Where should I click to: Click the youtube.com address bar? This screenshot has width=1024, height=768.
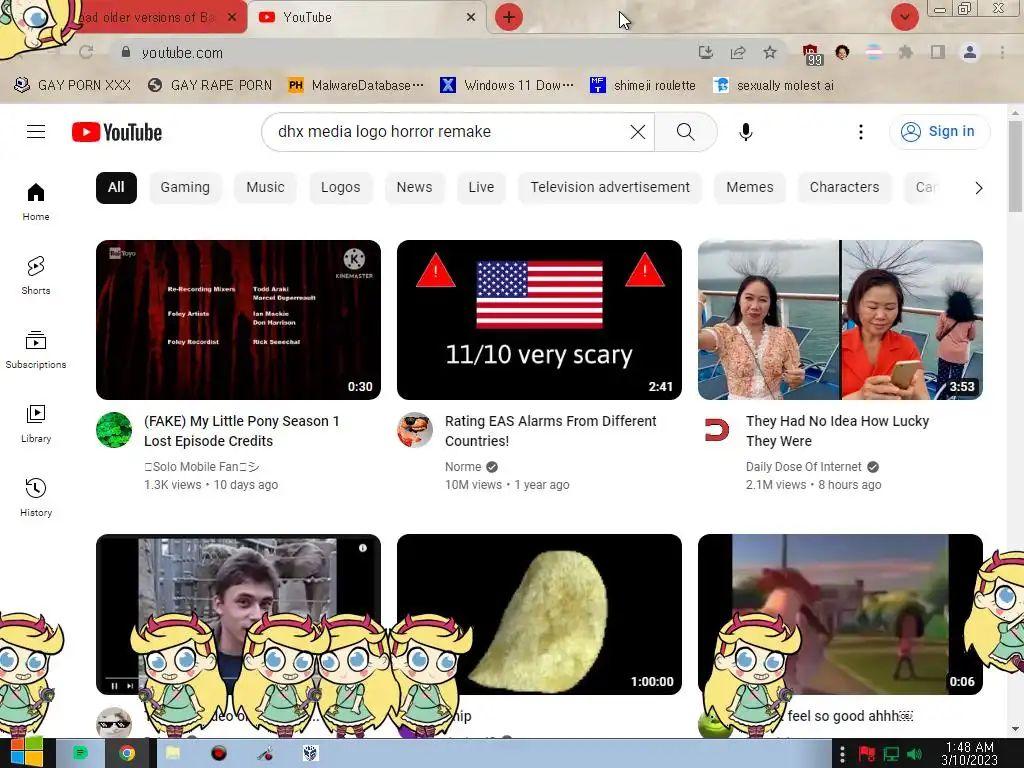click(405, 53)
